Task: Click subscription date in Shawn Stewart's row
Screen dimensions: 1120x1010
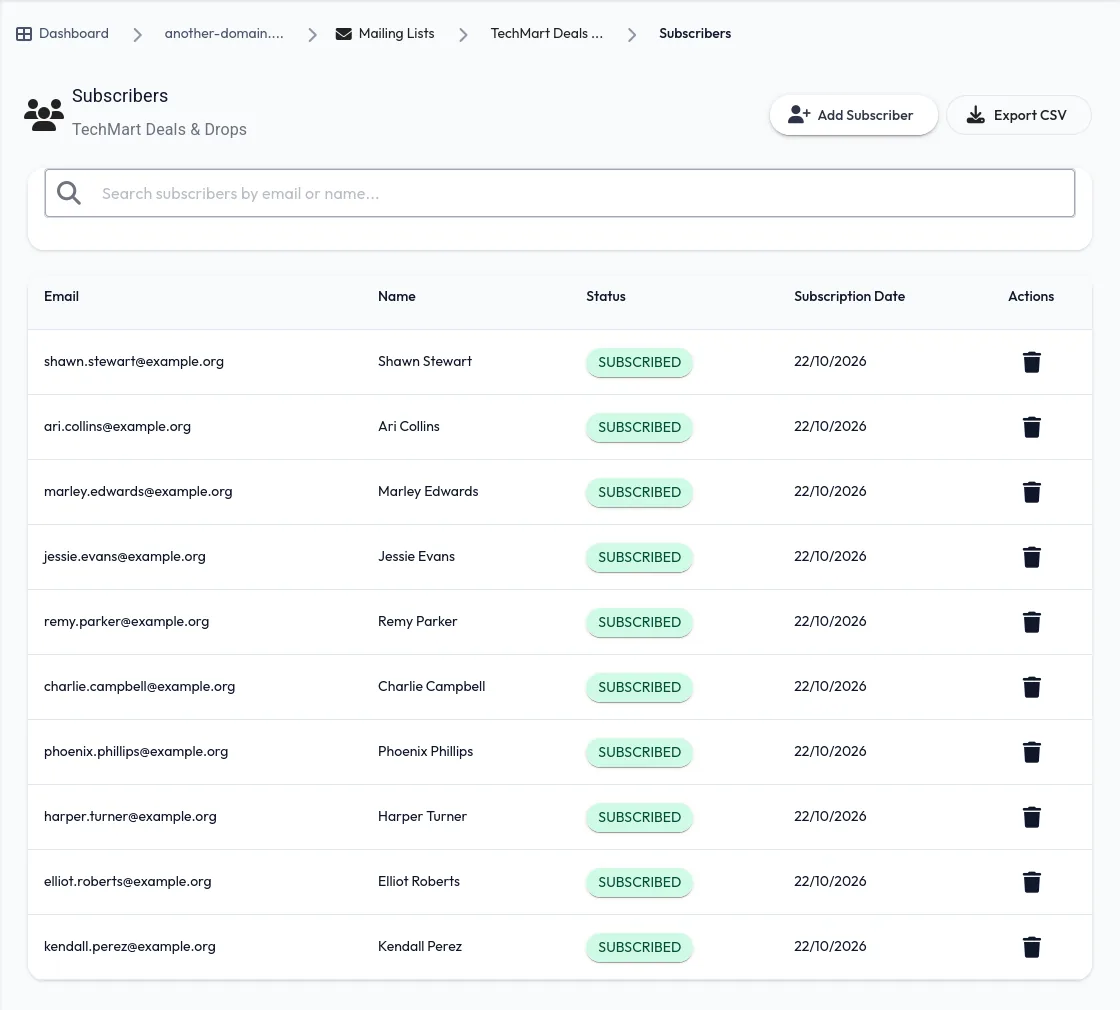Action: [x=830, y=361]
